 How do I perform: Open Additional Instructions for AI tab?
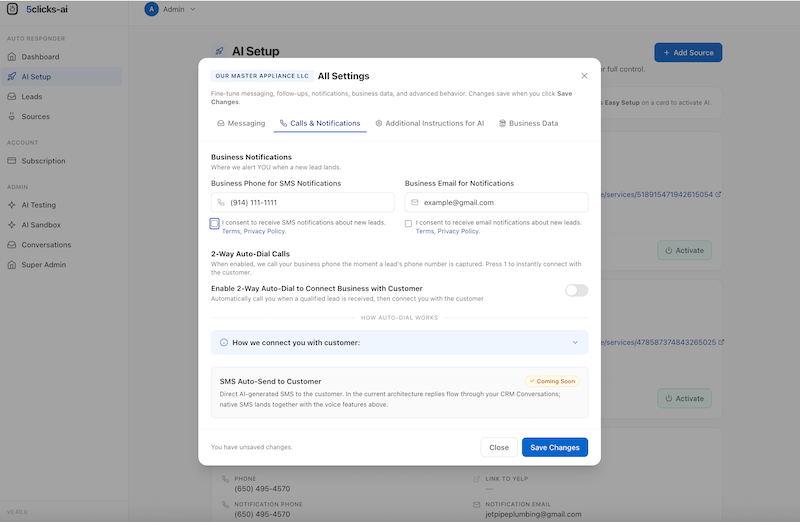[430, 123]
